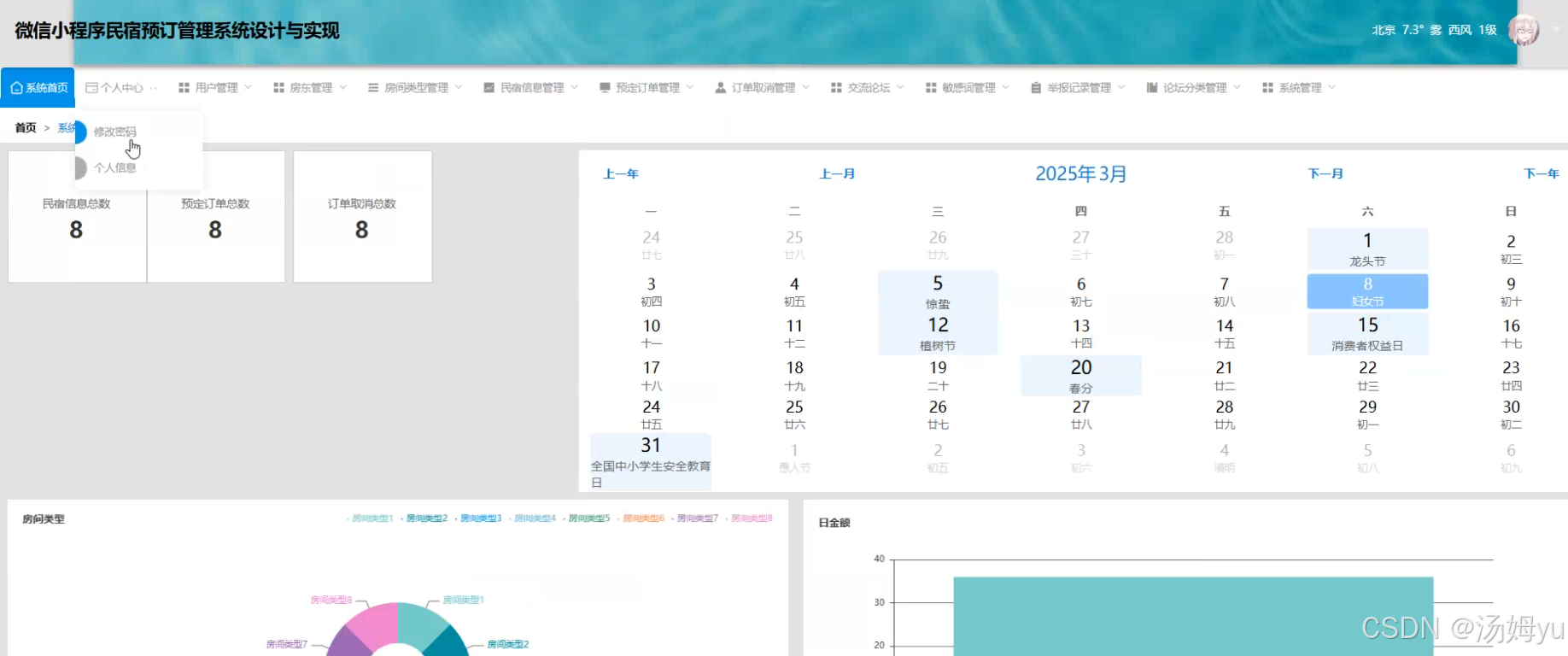
Task: Expand the 系统管理 dropdown arrow
Action: [x=1331, y=87]
